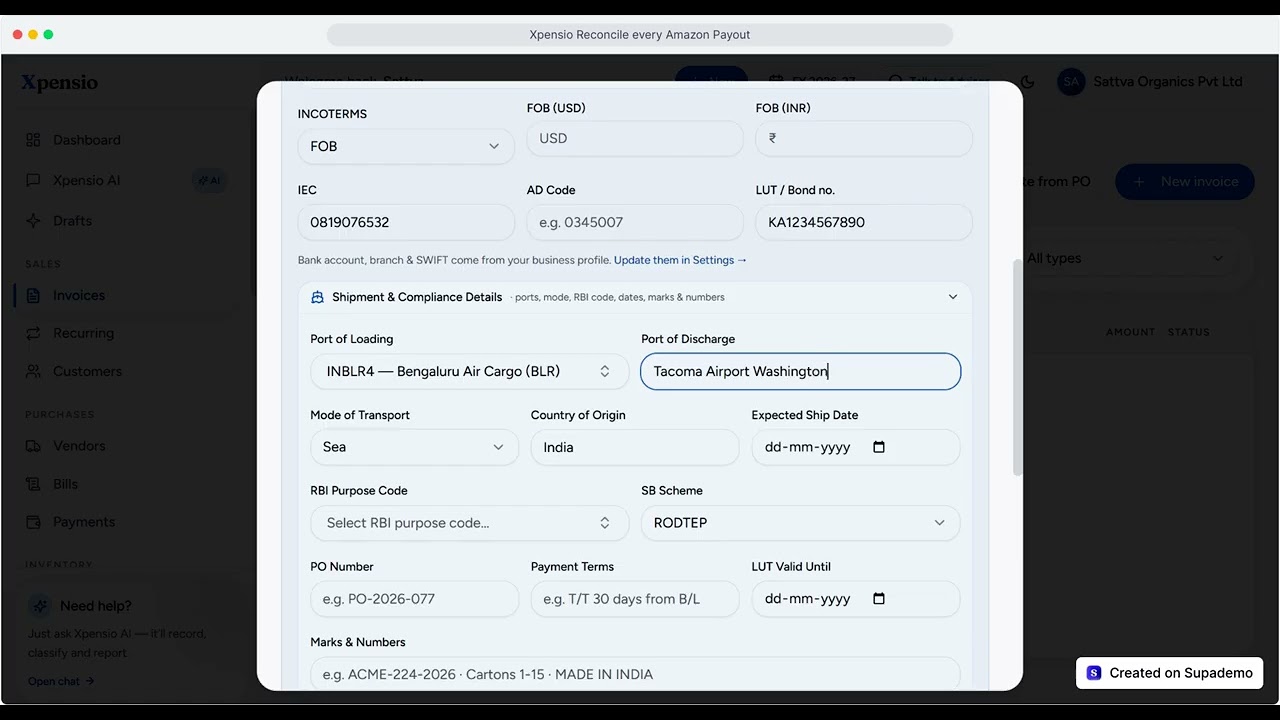Click the SA account avatar
The width and height of the screenshot is (1280, 720).
(x=1071, y=82)
